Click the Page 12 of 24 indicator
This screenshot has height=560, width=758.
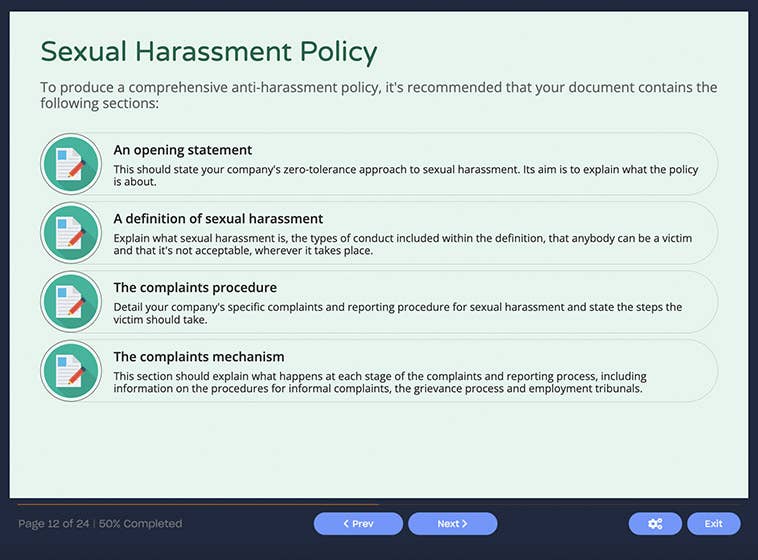tap(53, 524)
